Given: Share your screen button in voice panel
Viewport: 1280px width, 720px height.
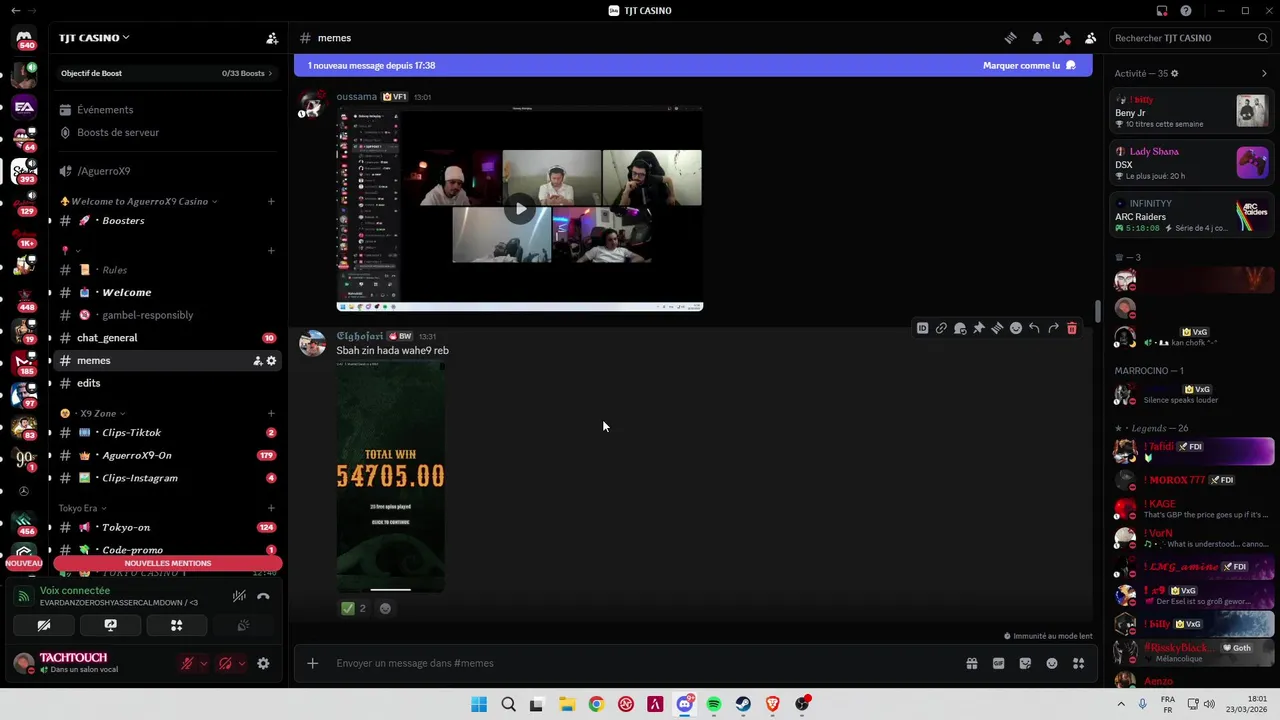Looking at the screenshot, I should point(110,625).
